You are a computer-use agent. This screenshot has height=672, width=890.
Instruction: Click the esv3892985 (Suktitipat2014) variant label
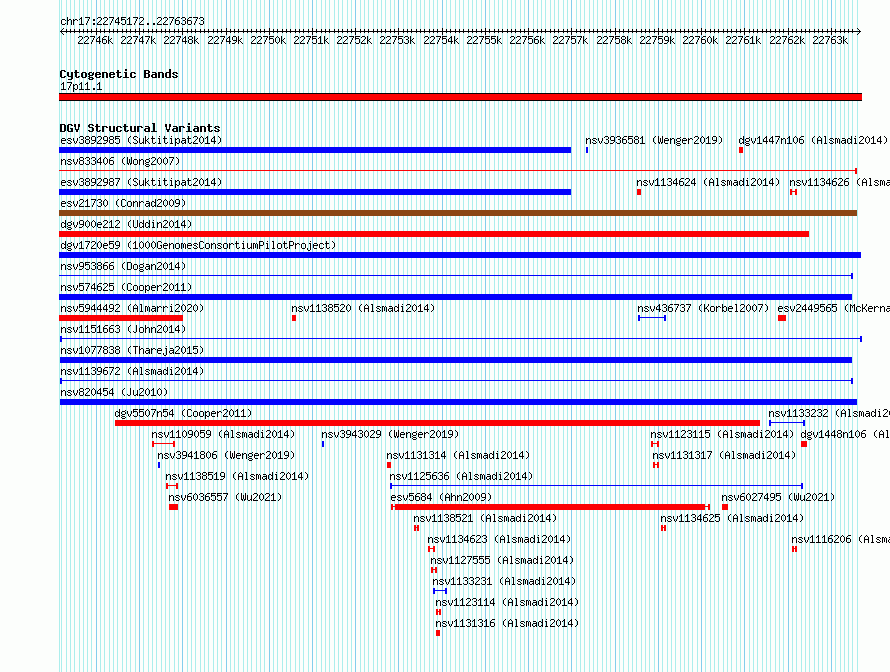[141, 140]
